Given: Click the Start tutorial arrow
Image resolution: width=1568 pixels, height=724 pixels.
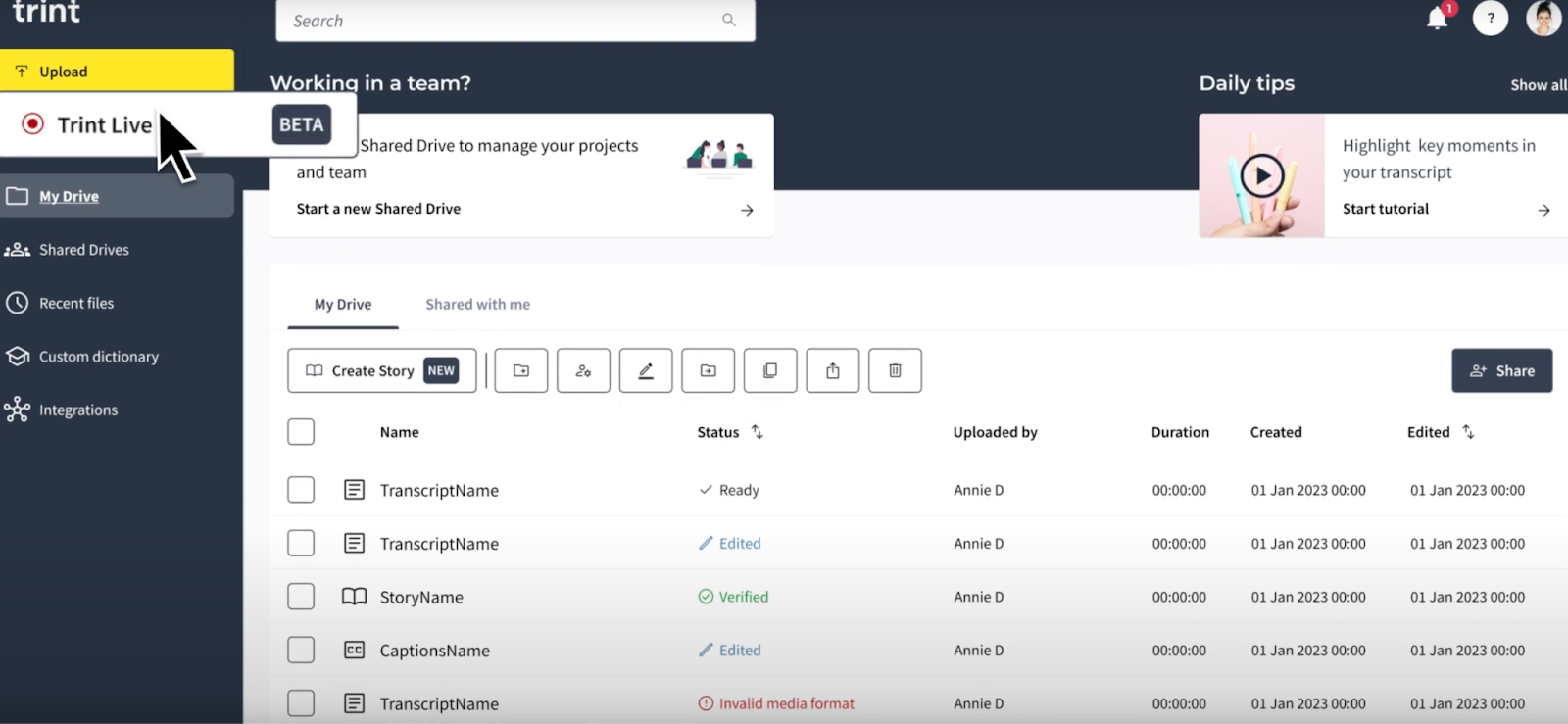Looking at the screenshot, I should tap(1543, 210).
